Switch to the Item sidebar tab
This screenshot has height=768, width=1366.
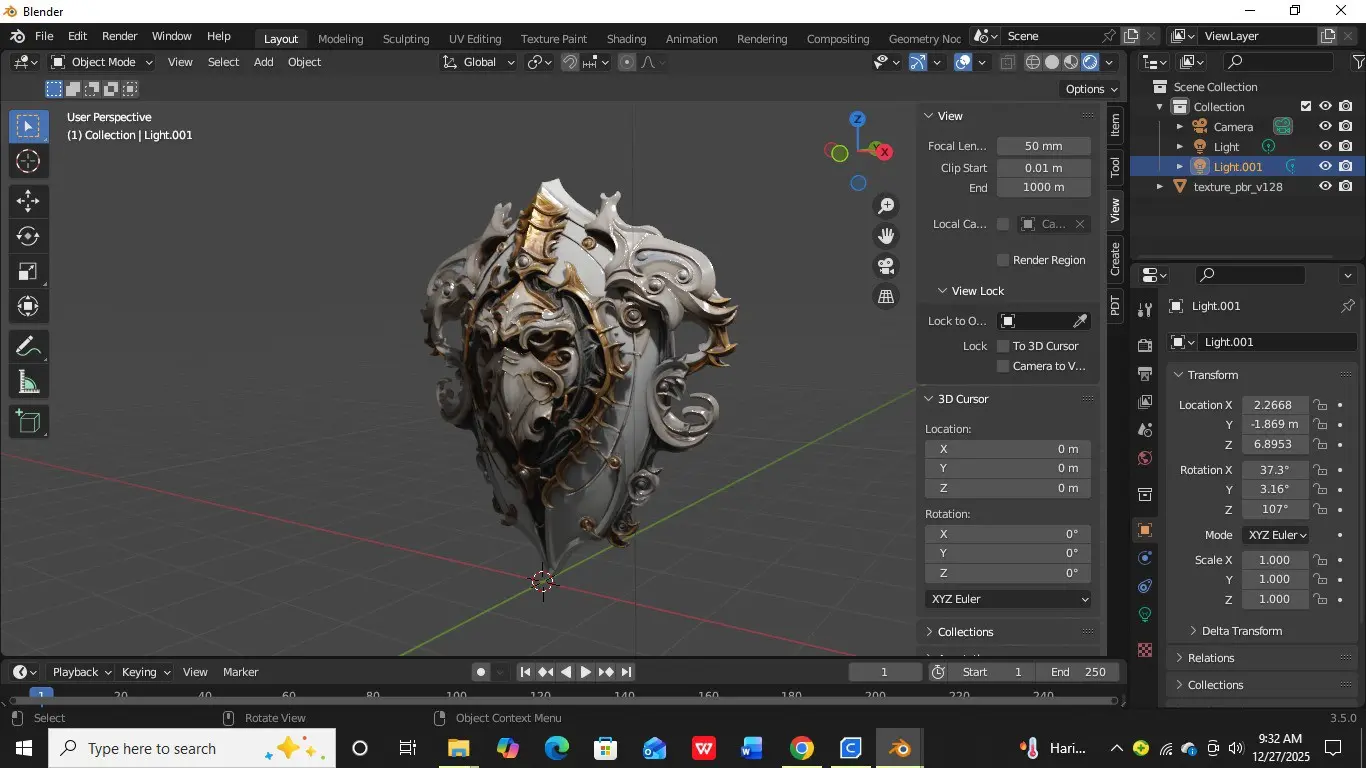[1116, 126]
